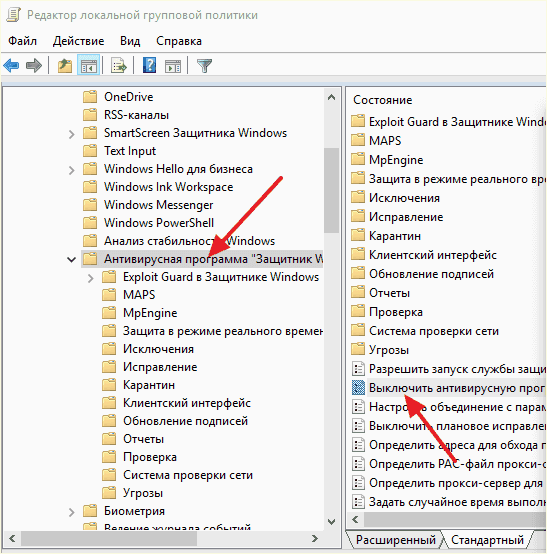This screenshot has height=554, width=547.
Task: Select Определить адреса для обхода policy
Action: point(457,445)
